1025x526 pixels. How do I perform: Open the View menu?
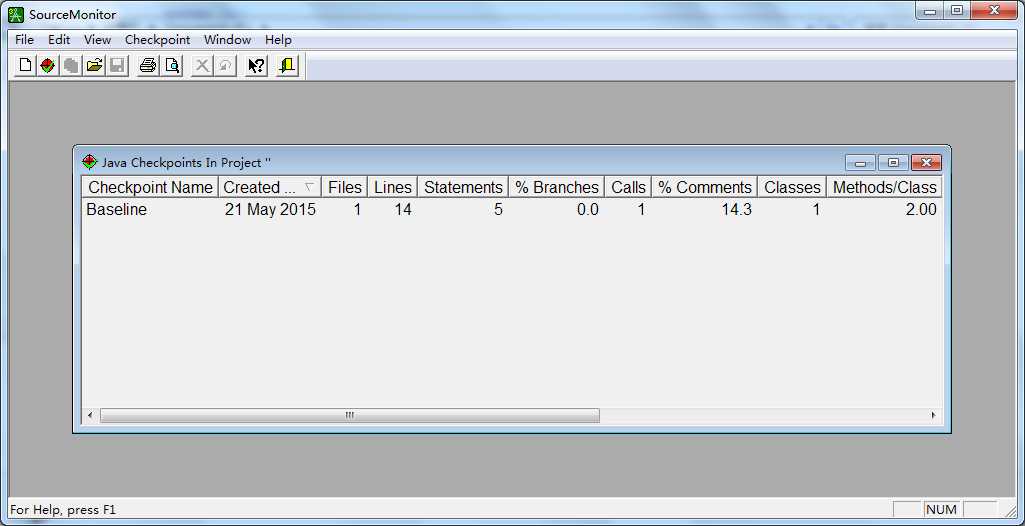[97, 40]
